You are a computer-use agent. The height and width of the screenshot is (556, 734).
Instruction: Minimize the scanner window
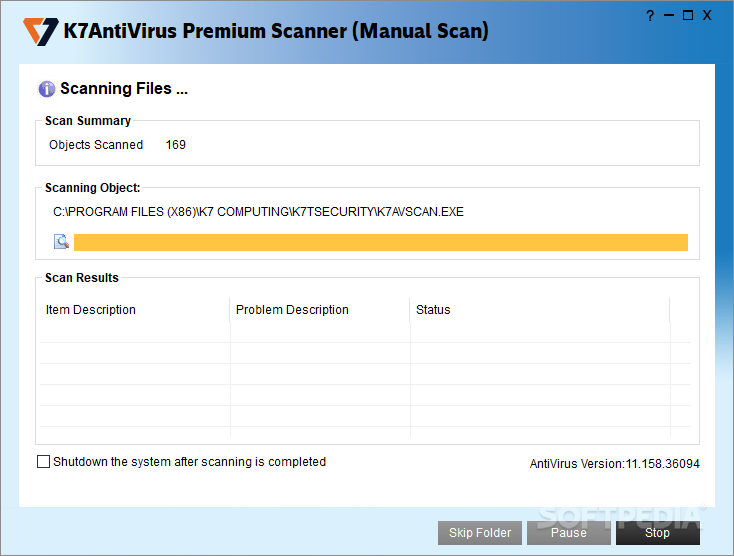(x=668, y=16)
